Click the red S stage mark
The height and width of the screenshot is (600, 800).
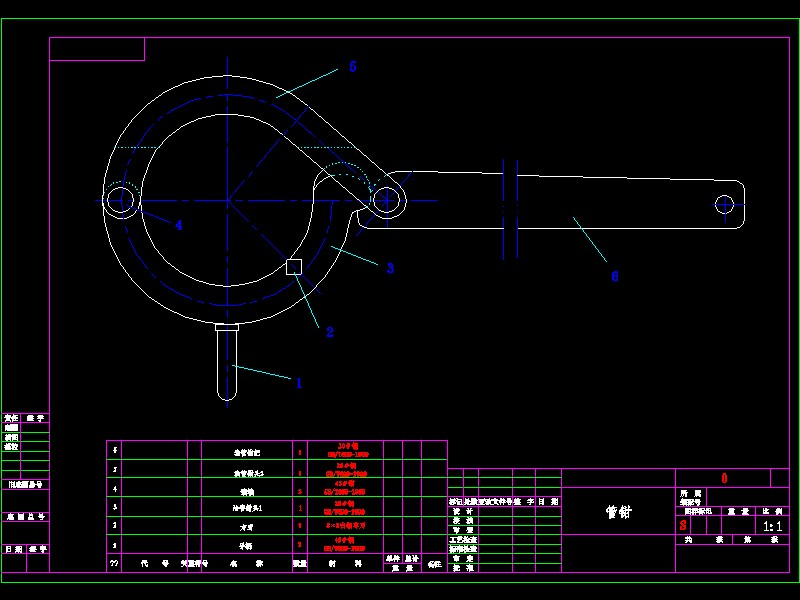point(683,525)
